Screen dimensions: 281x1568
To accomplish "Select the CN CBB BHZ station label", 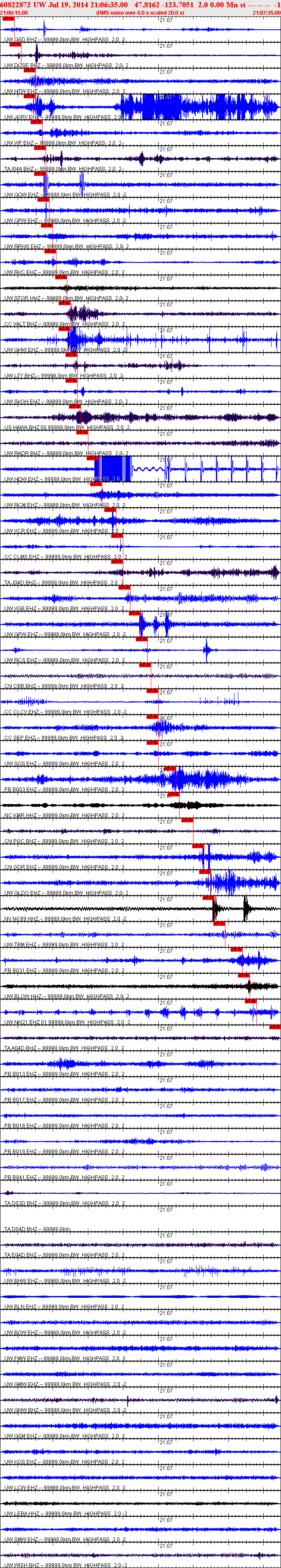I will [x=64, y=686].
